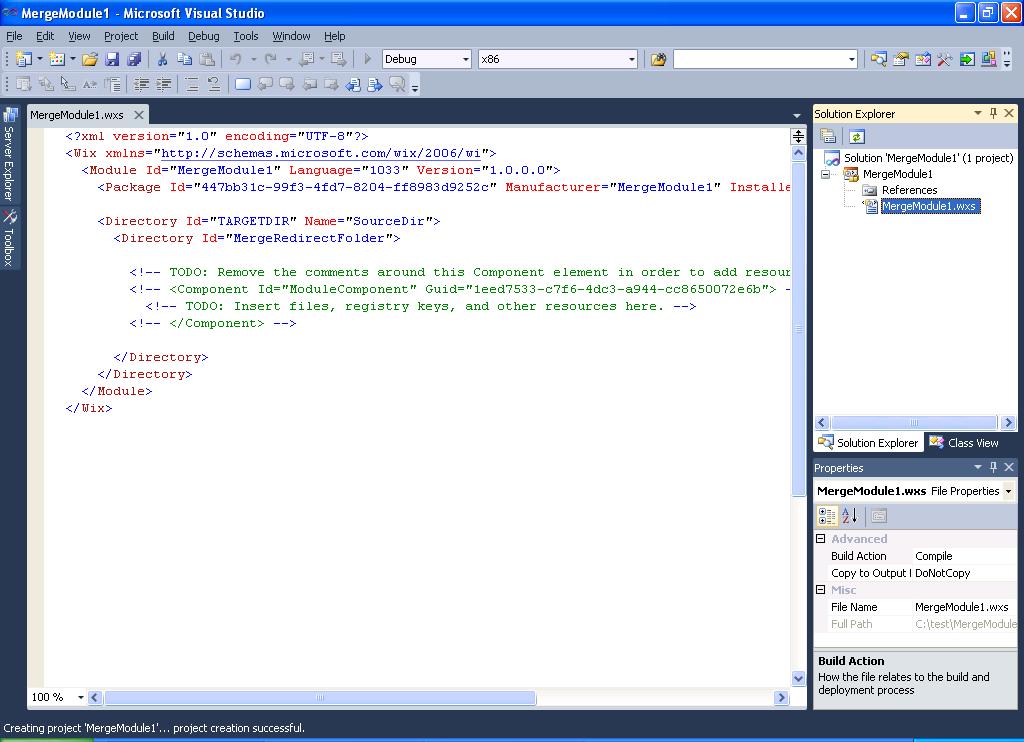Click the Open File folder icon
This screenshot has height=742, width=1024.
90,60
